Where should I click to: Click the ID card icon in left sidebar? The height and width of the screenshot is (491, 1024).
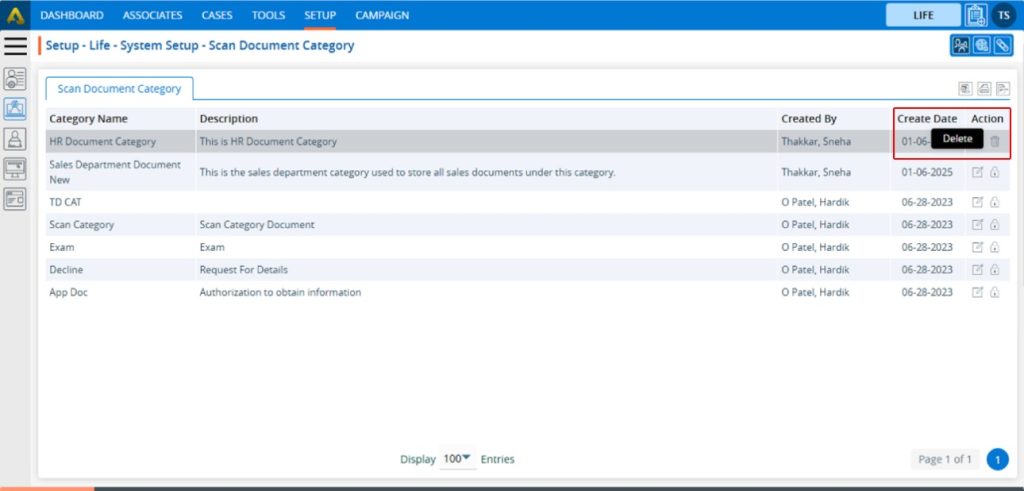(x=15, y=80)
